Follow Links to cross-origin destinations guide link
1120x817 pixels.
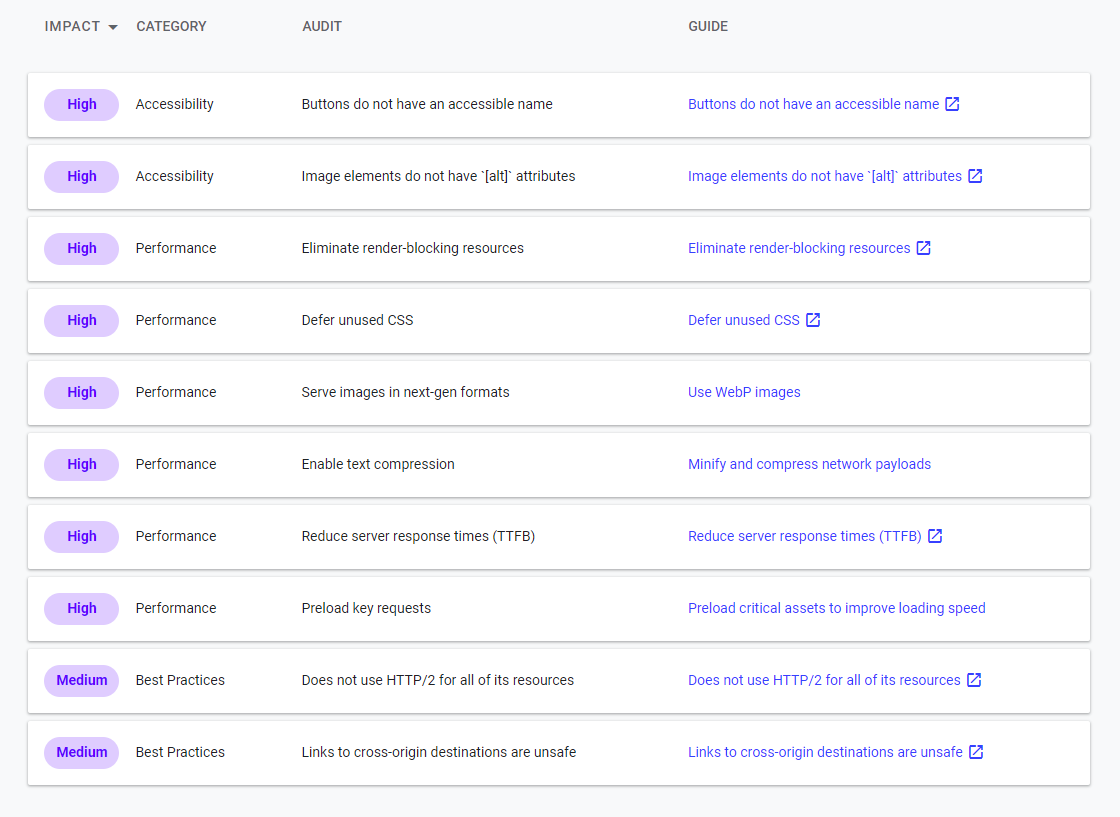pos(825,752)
